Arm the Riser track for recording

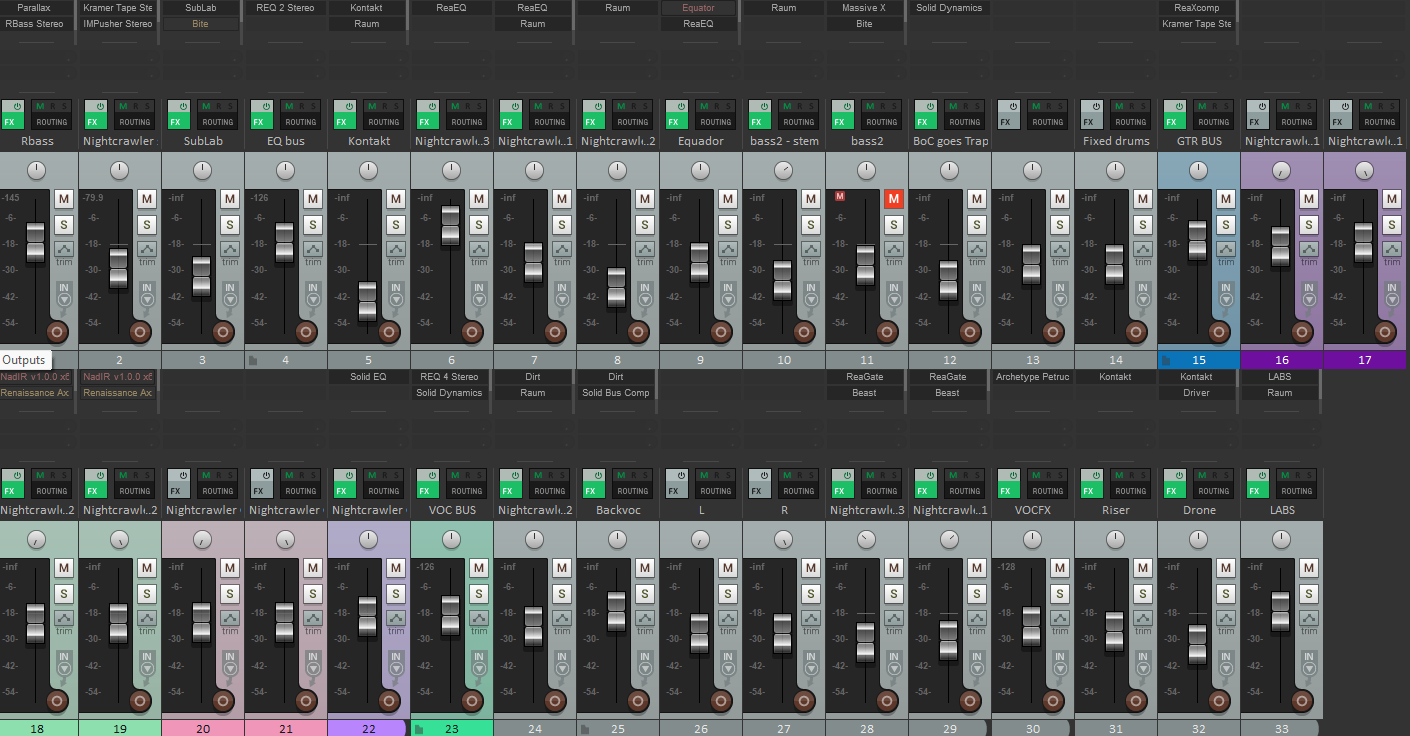[1136, 700]
